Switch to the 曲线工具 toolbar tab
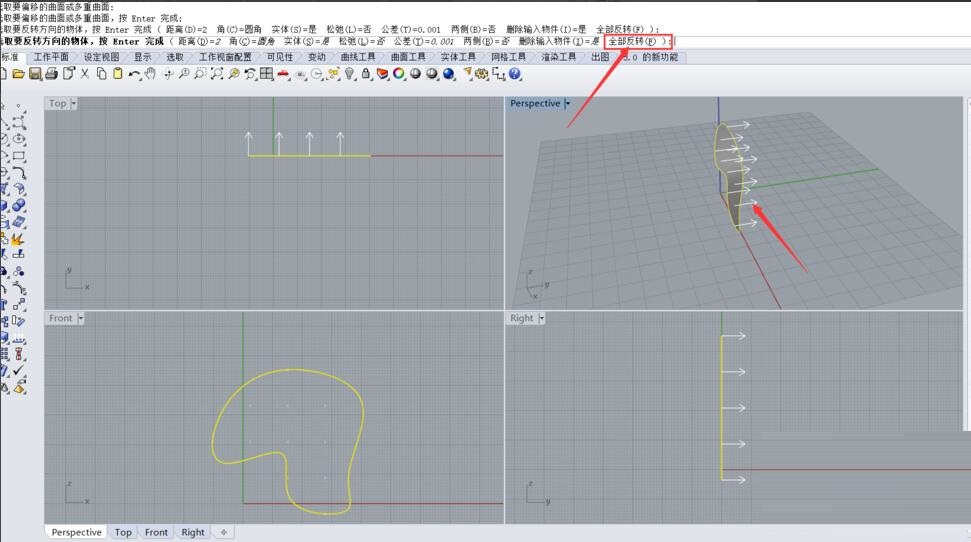Screen dimensions: 971x542 point(358,57)
